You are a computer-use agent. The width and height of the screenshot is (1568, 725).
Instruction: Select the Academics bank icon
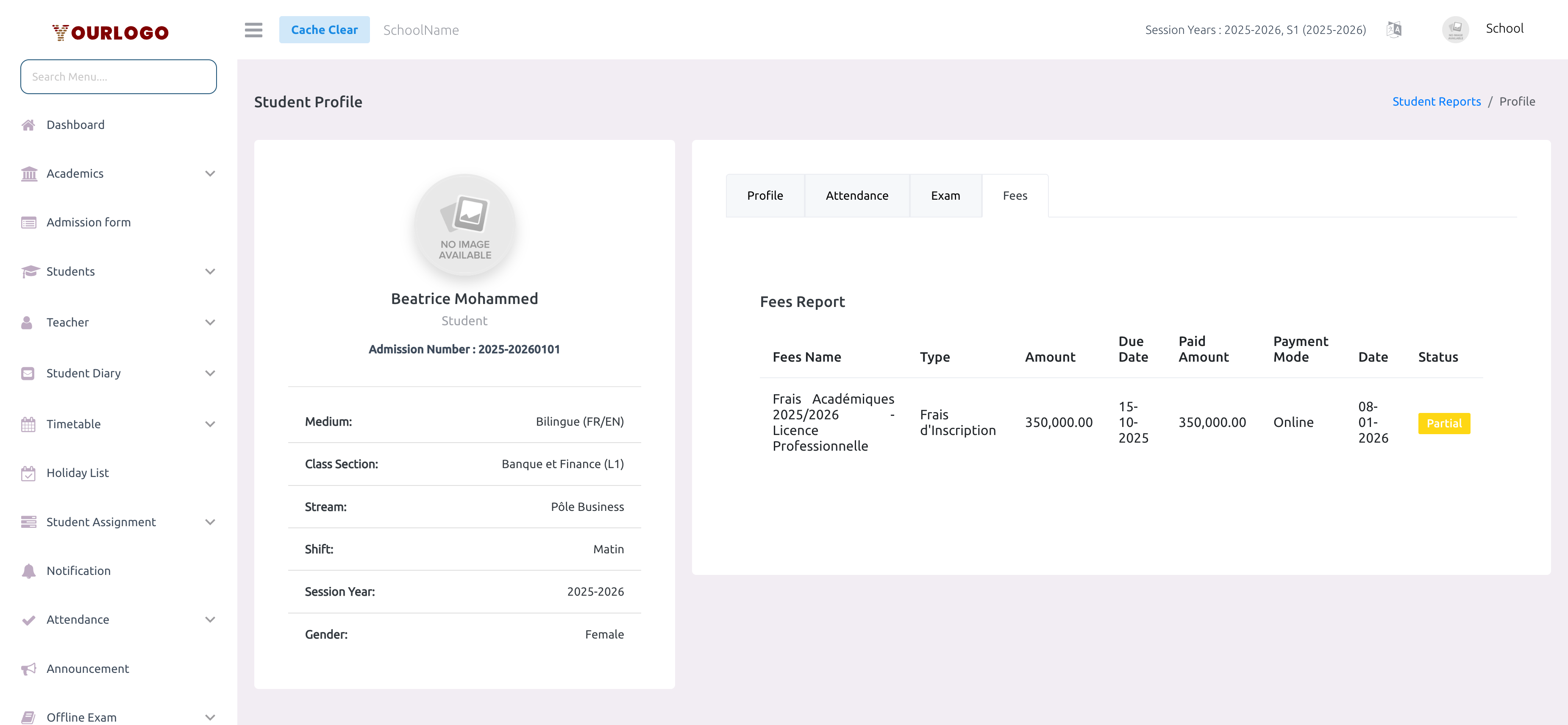tap(29, 173)
